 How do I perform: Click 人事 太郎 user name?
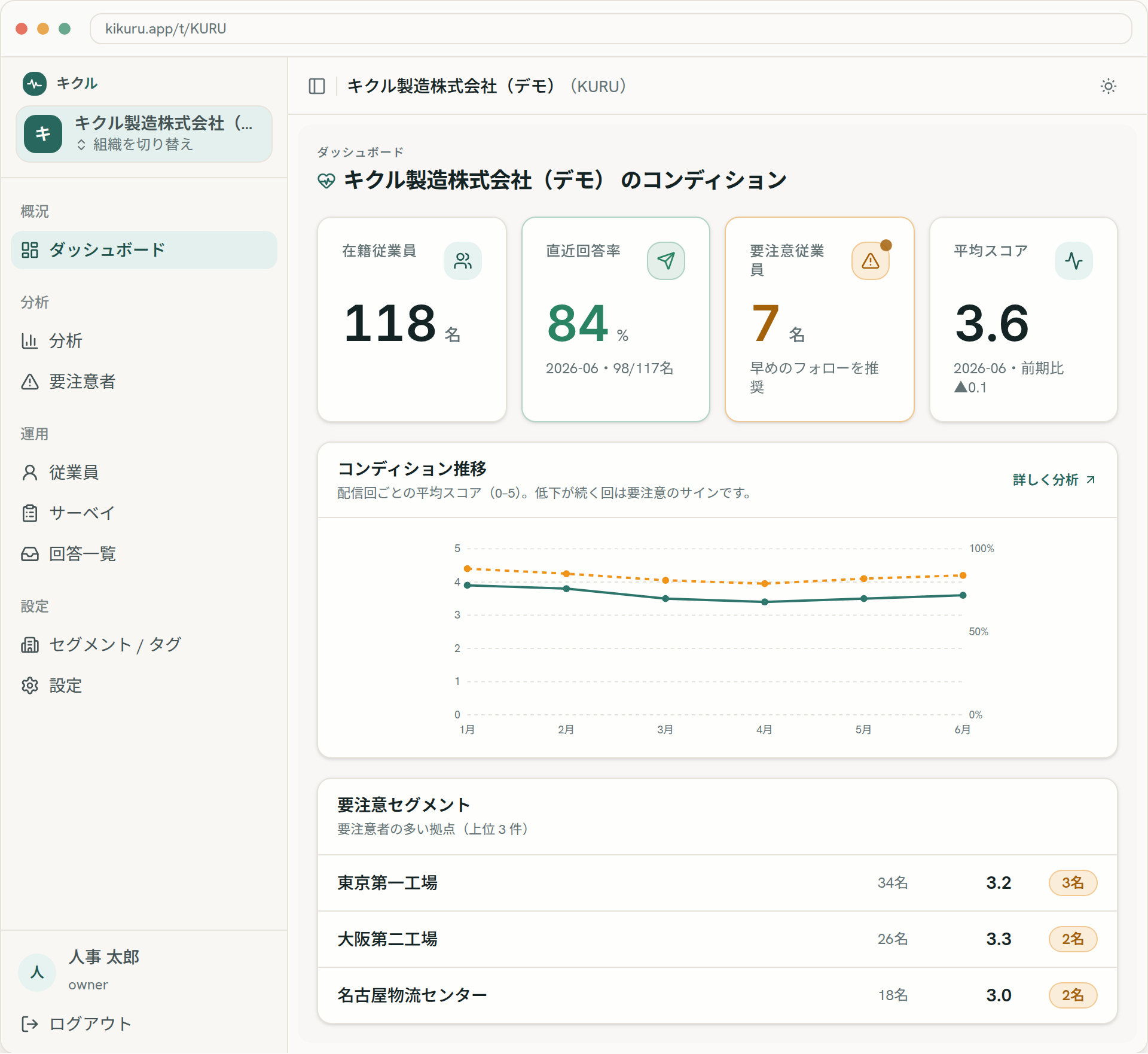pyautogui.click(x=104, y=957)
